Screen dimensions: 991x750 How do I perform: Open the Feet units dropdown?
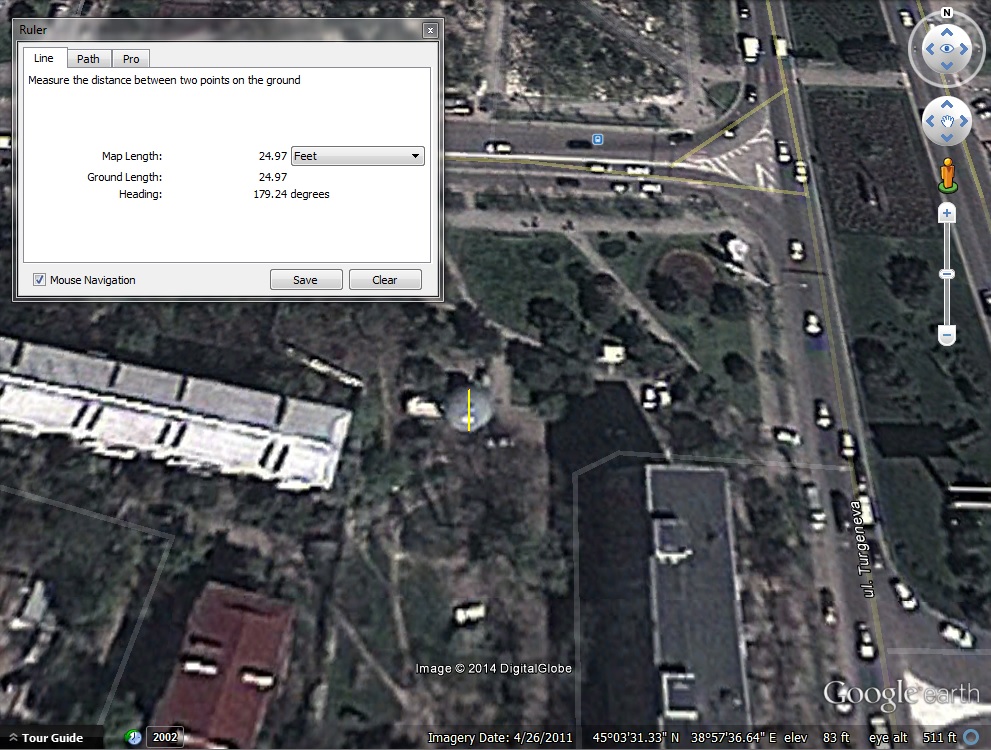click(x=357, y=156)
